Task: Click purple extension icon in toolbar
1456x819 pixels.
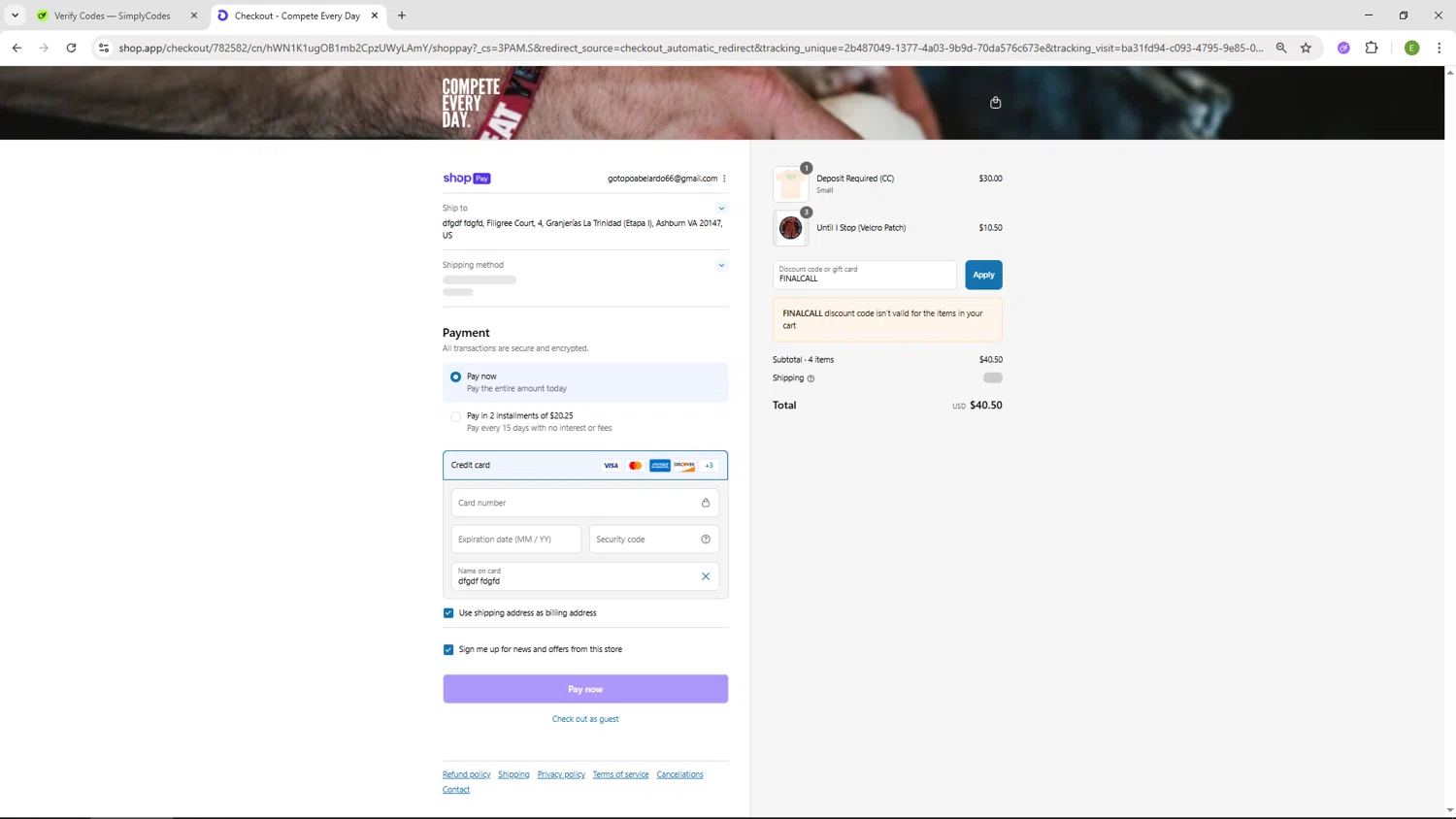Action: click(1343, 48)
